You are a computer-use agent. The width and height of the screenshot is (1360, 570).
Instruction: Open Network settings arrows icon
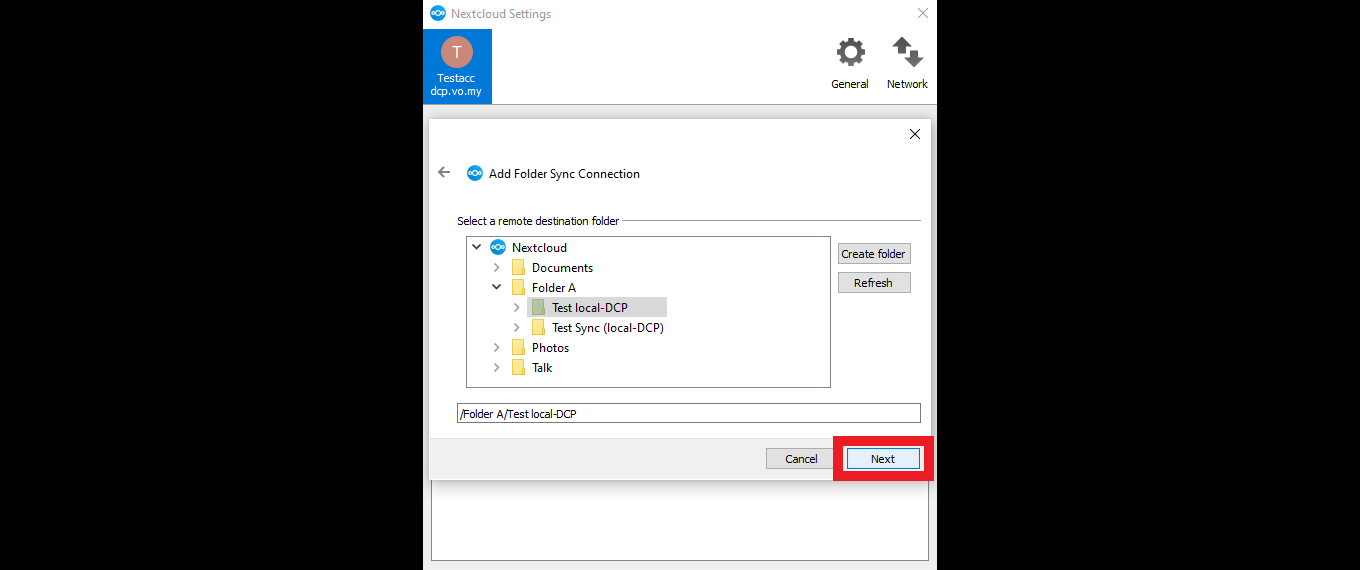tap(907, 53)
